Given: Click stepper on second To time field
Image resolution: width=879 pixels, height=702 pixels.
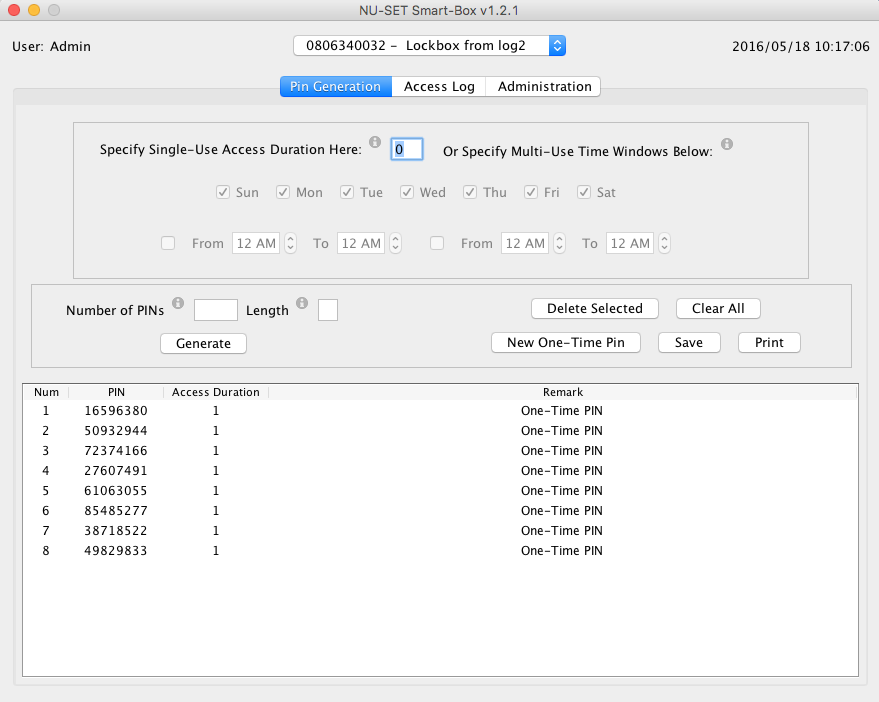Looking at the screenshot, I should (664, 243).
